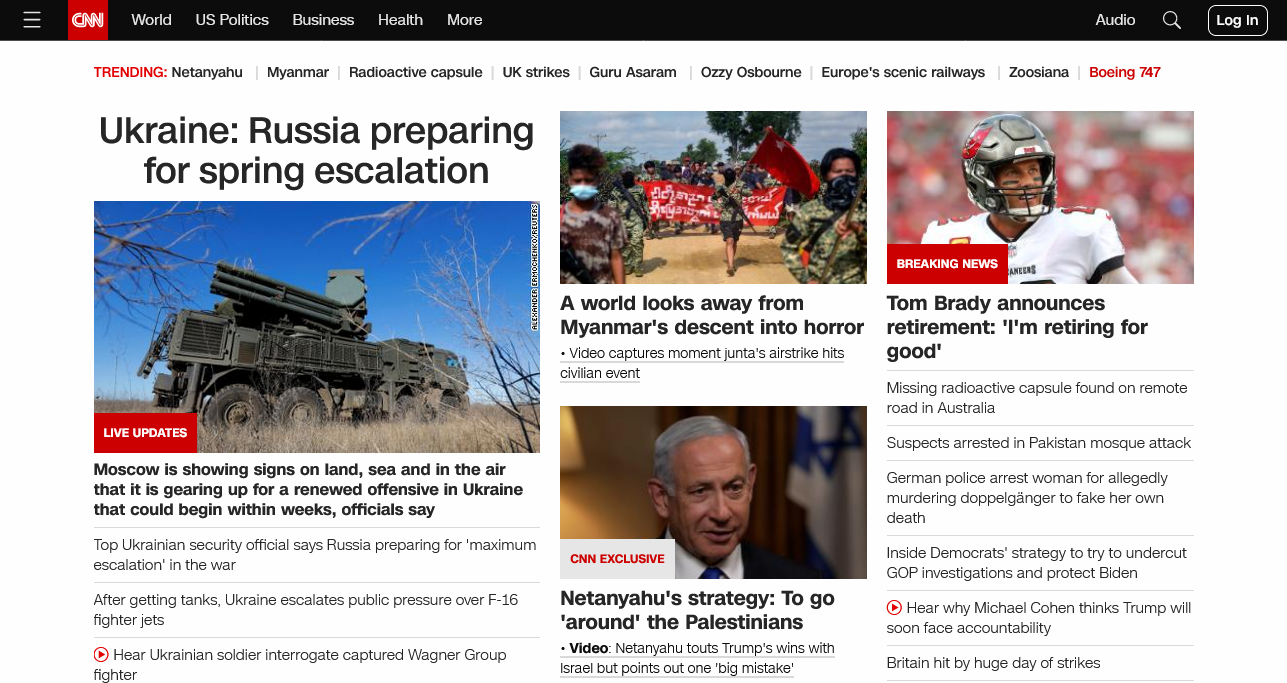
Task: Click the Log In button
Action: pos(1237,20)
